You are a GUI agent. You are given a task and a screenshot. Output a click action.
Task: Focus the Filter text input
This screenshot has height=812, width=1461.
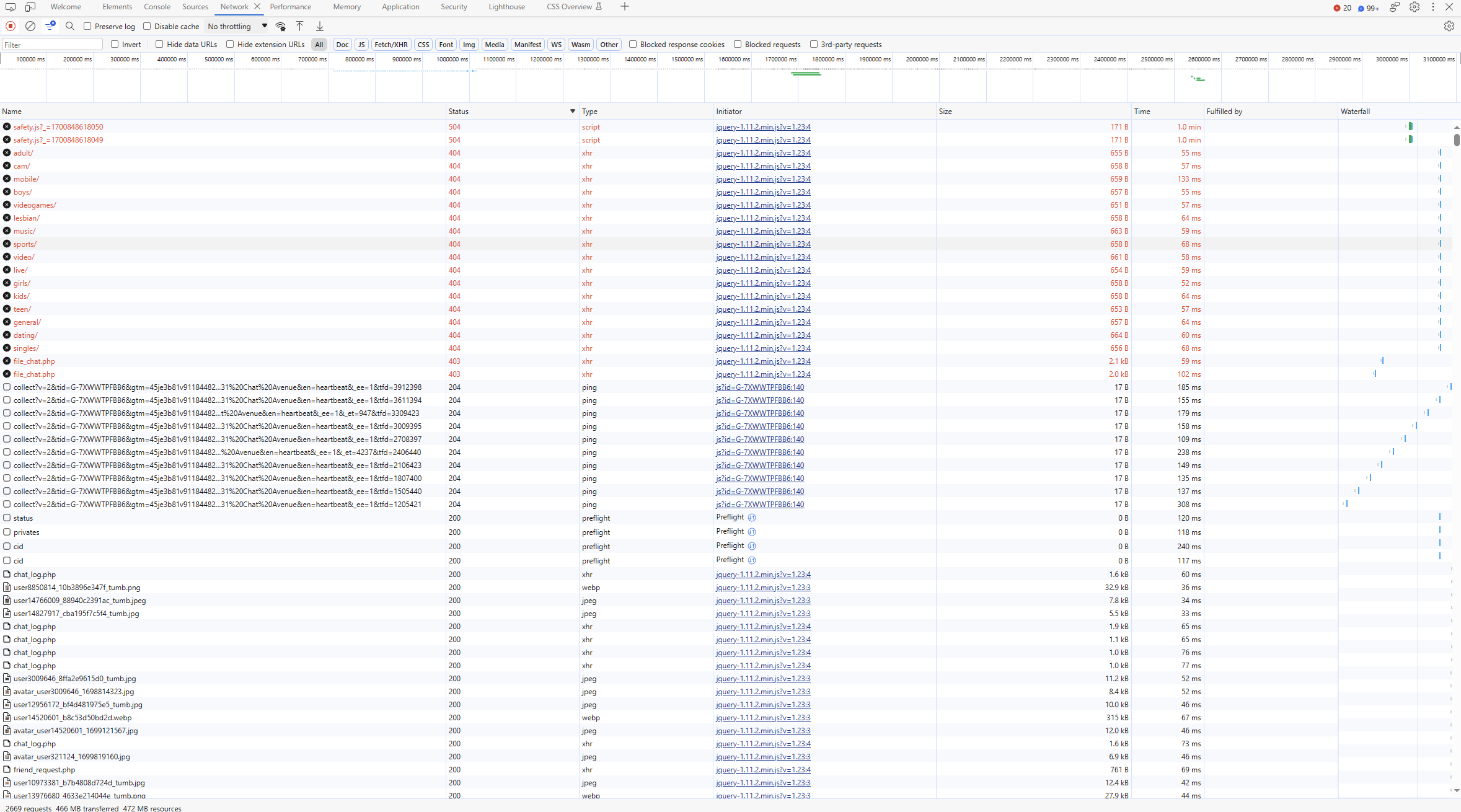[53, 45]
